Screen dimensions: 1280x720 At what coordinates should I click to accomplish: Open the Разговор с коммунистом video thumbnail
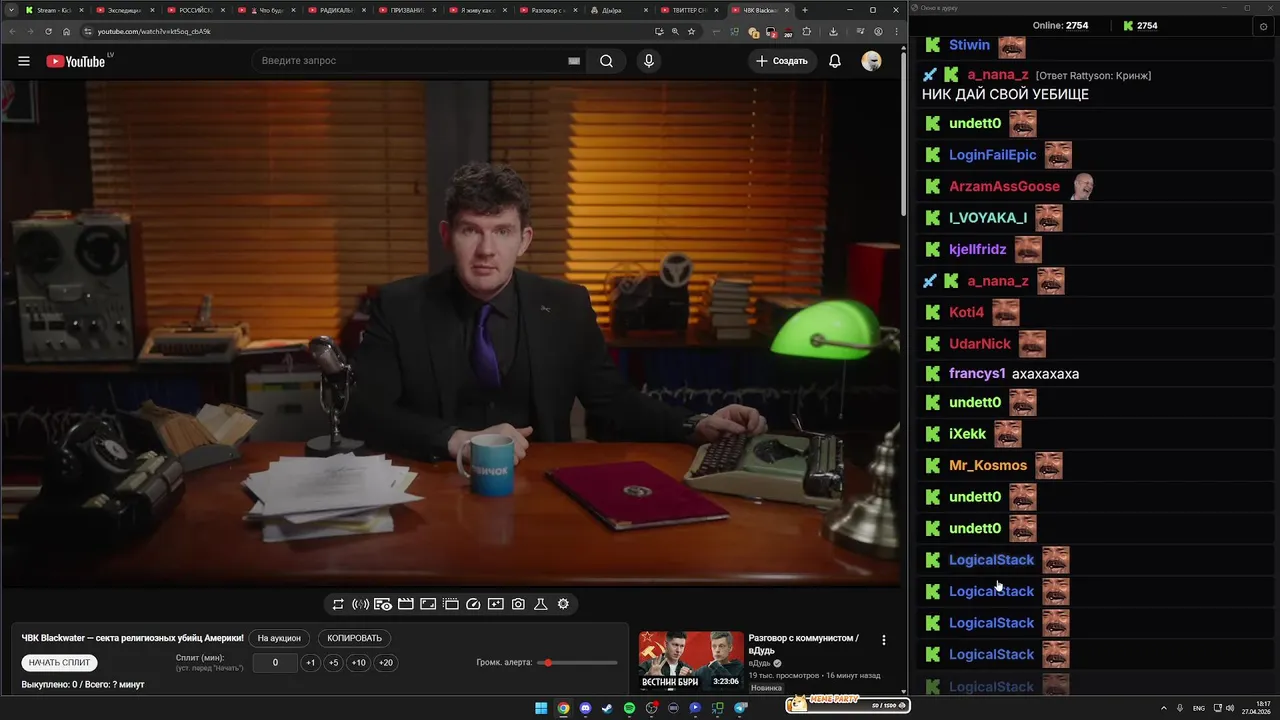tap(692, 661)
